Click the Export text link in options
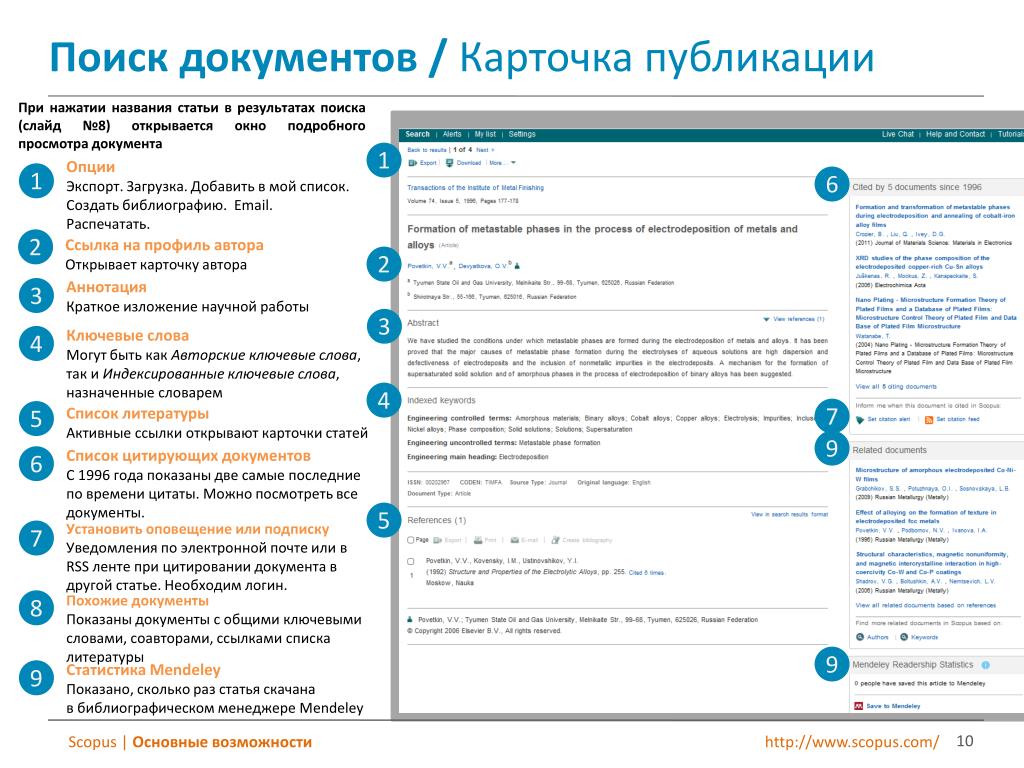This screenshot has height=768, width=1024. [x=428, y=163]
